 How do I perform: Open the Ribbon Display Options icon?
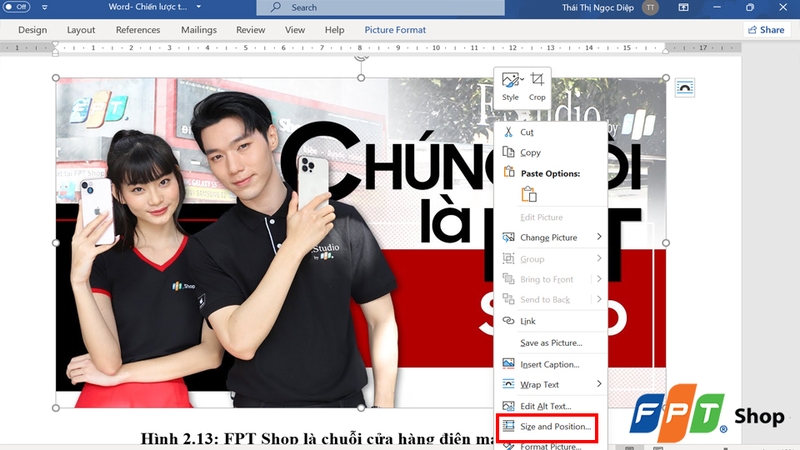(x=683, y=8)
